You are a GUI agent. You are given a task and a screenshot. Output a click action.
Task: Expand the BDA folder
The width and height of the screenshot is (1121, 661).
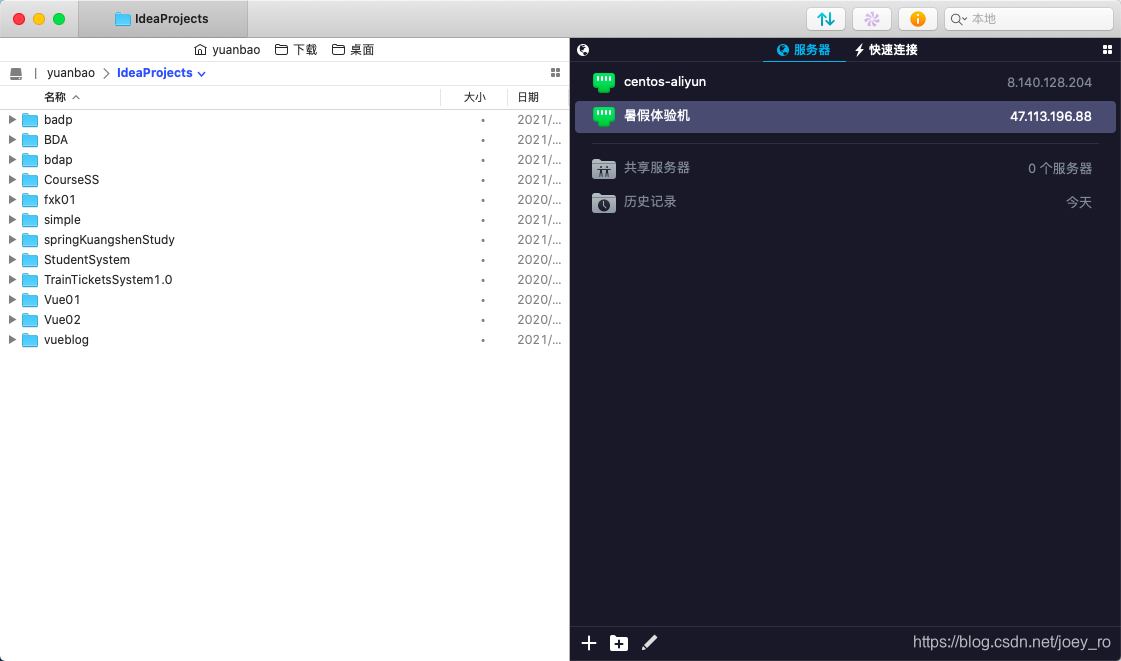click(12, 139)
